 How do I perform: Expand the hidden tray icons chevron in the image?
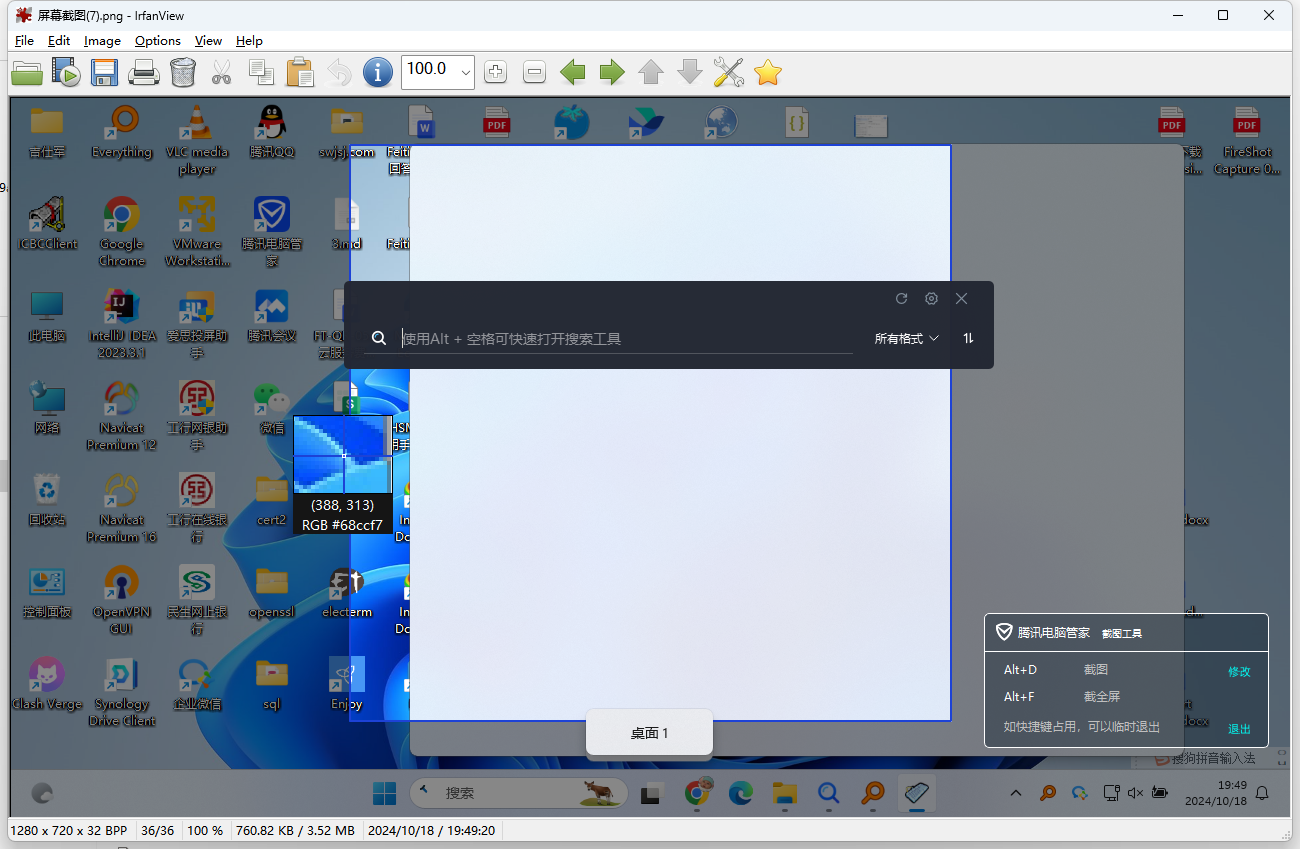point(1016,793)
